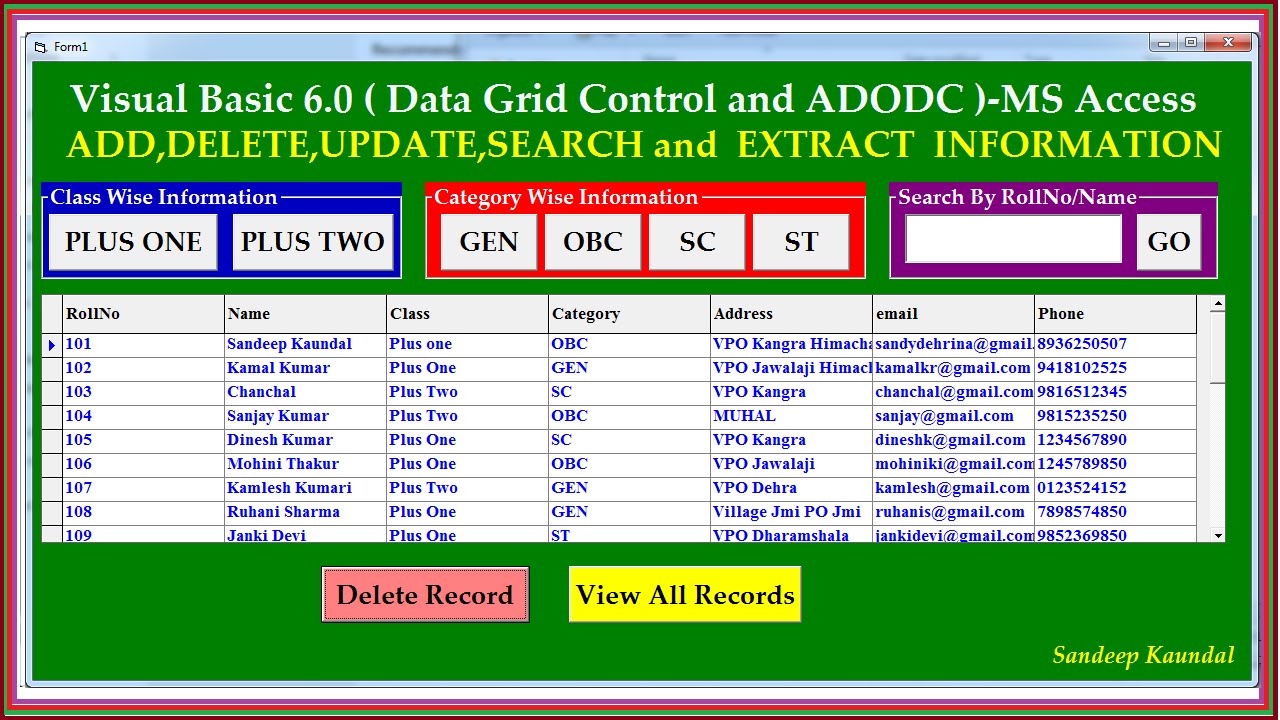The height and width of the screenshot is (720, 1280).
Task: Select cell with name Chanchal
Action: [x=305, y=392]
